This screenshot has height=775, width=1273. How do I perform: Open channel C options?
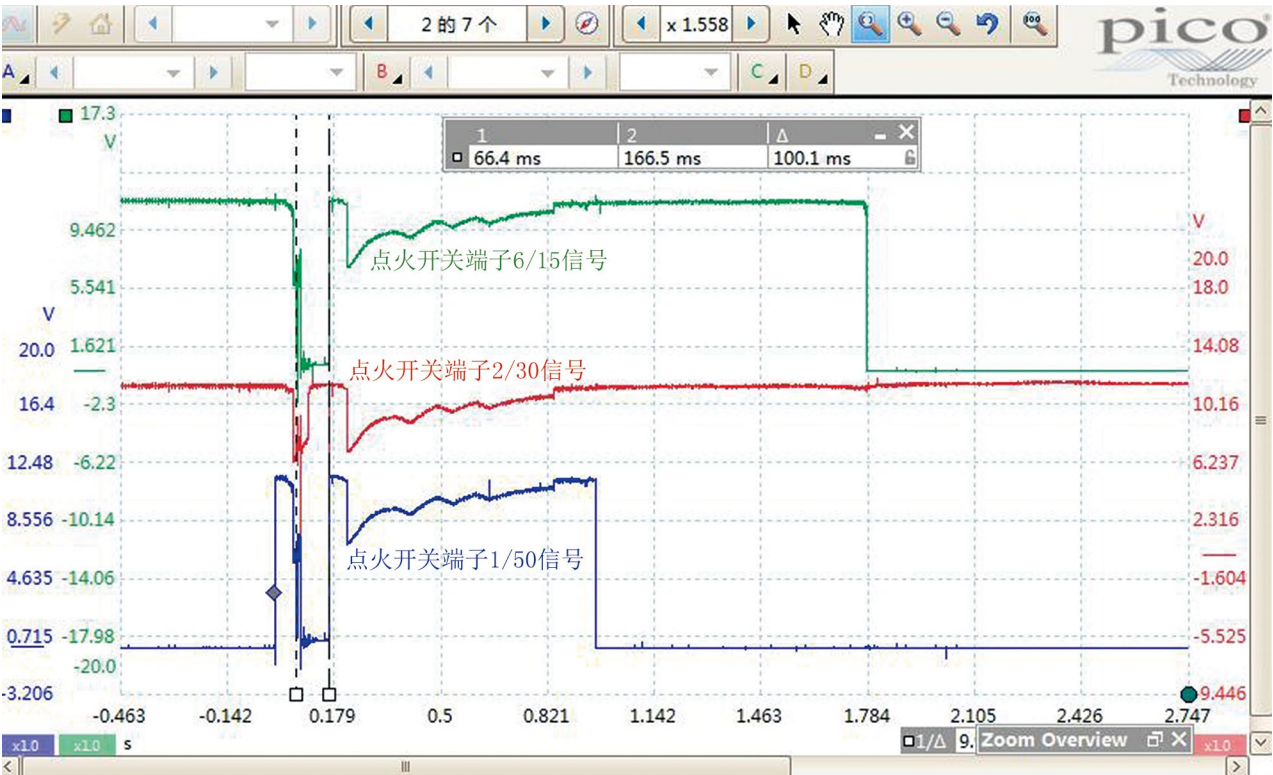[763, 73]
